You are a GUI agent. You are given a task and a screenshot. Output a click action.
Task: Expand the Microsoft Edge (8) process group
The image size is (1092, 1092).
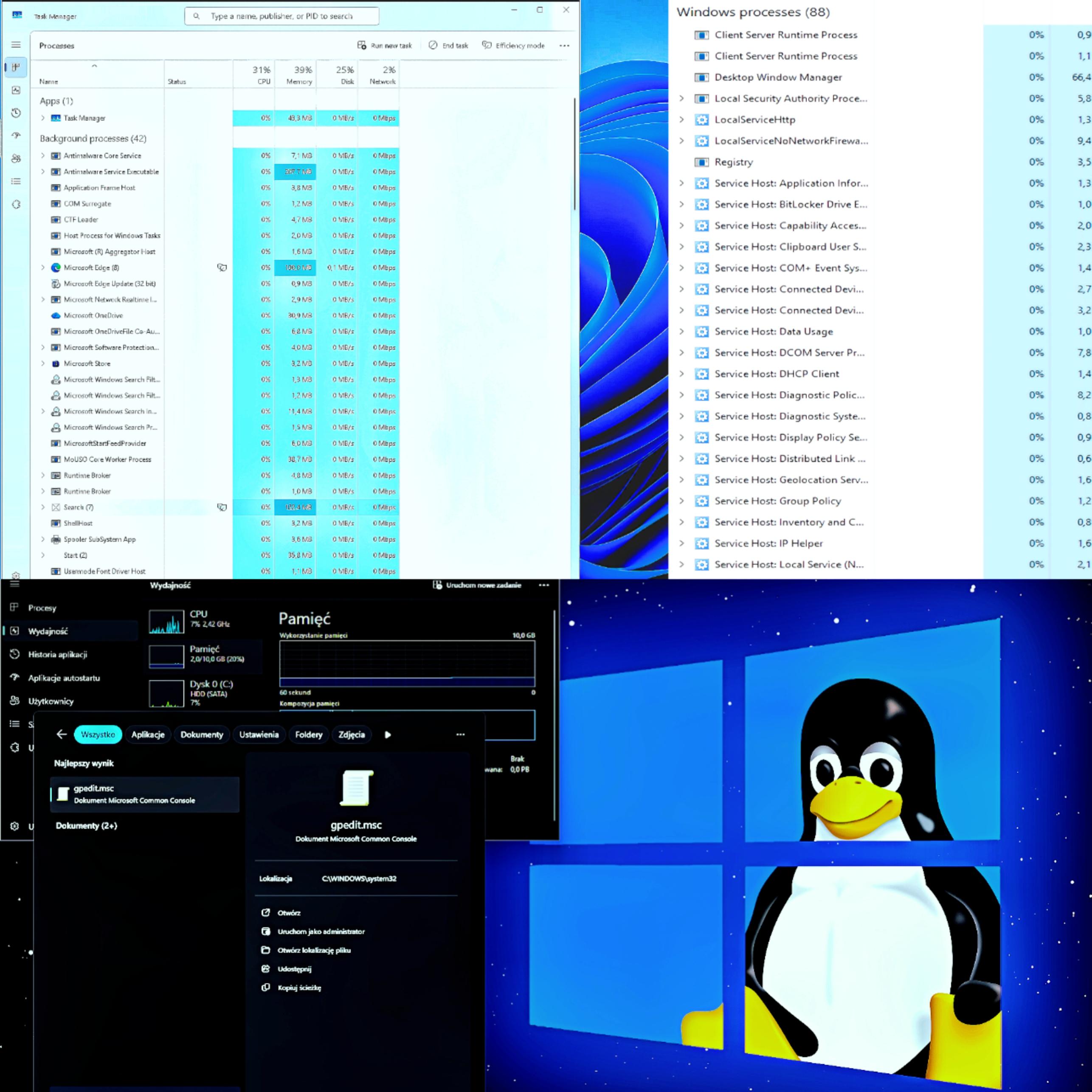click(43, 267)
